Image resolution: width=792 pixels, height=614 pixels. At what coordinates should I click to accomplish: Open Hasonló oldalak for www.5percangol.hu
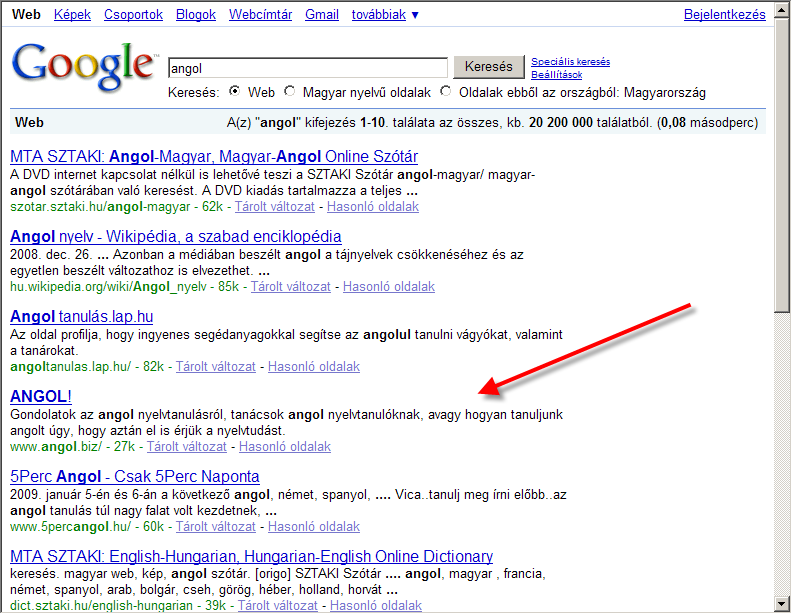(314, 527)
